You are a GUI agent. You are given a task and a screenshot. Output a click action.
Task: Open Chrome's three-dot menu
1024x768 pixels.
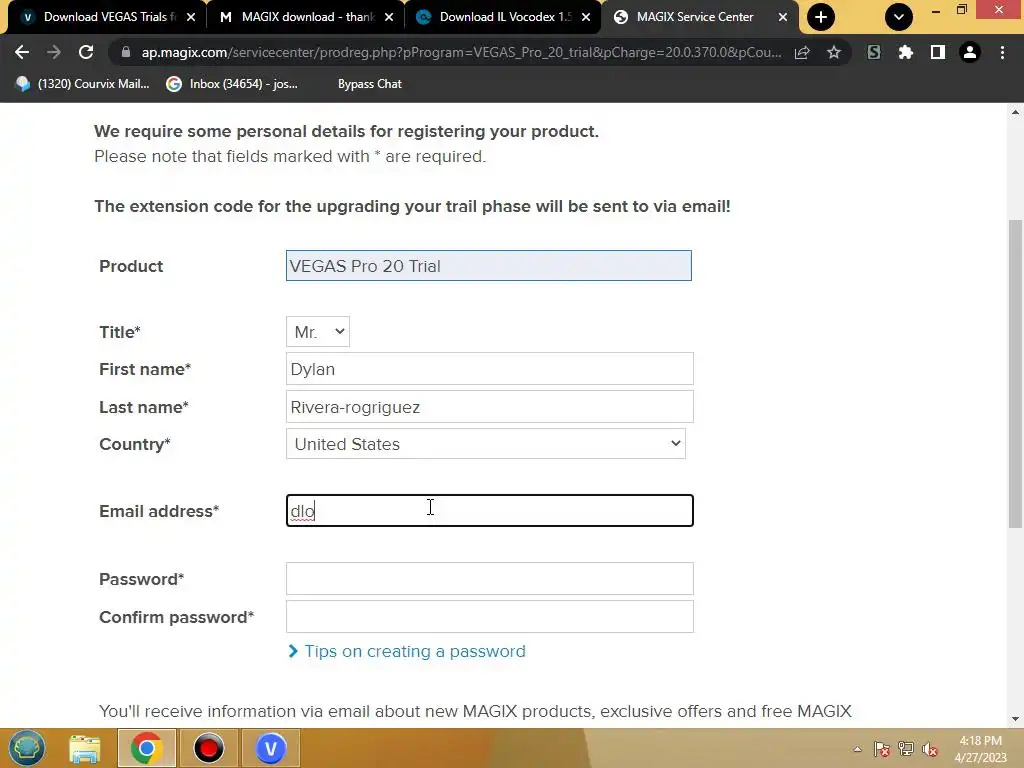click(x=1002, y=52)
